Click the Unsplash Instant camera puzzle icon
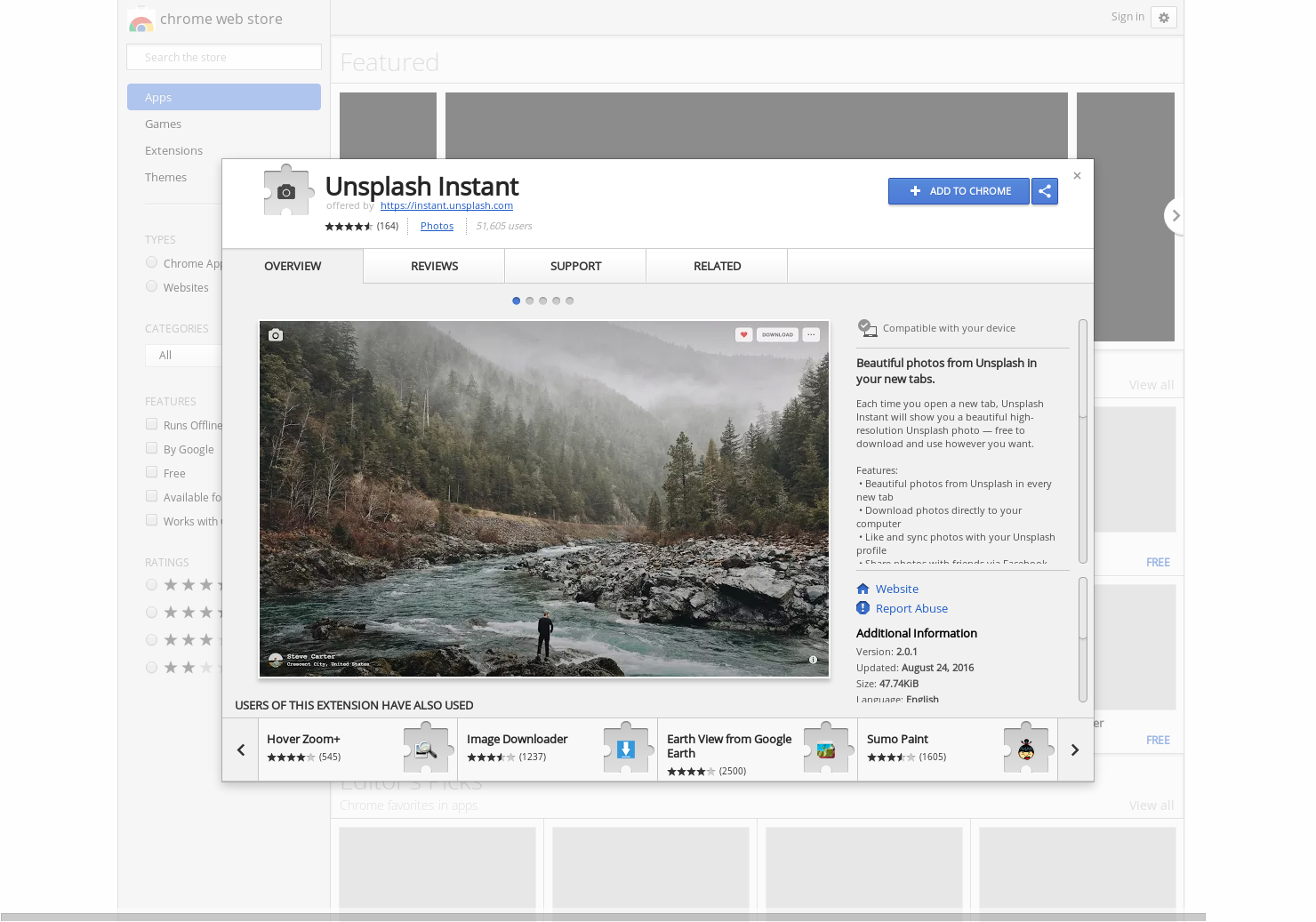The image size is (1316, 922). [285, 191]
